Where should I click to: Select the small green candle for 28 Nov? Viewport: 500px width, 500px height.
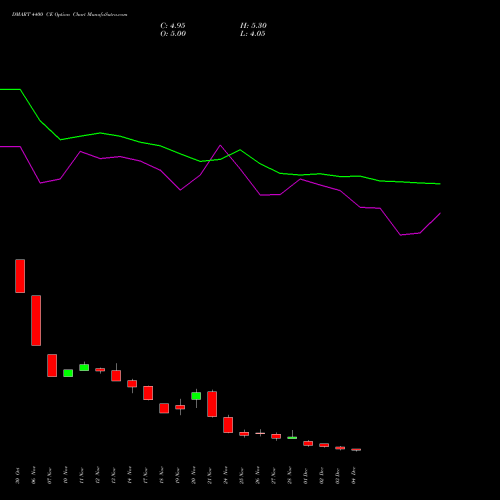292,437
